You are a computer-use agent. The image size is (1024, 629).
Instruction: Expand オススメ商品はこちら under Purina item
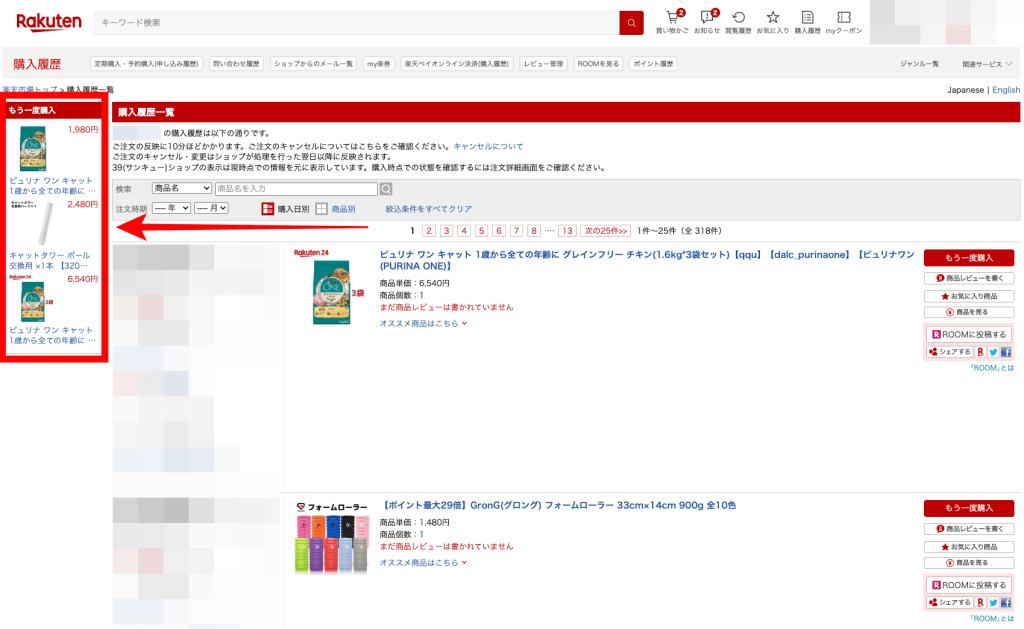[x=423, y=323]
